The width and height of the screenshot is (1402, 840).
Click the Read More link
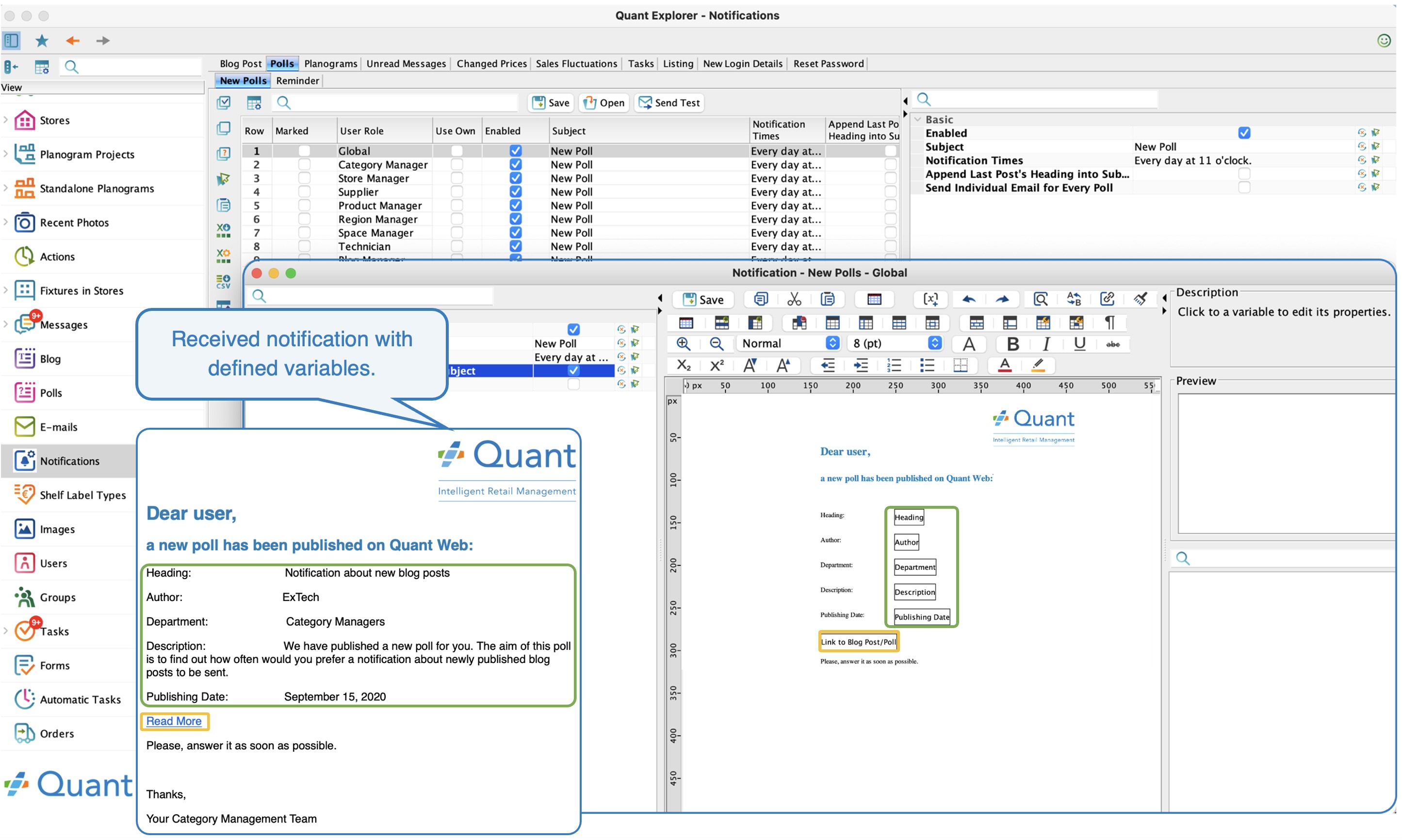tap(174, 722)
